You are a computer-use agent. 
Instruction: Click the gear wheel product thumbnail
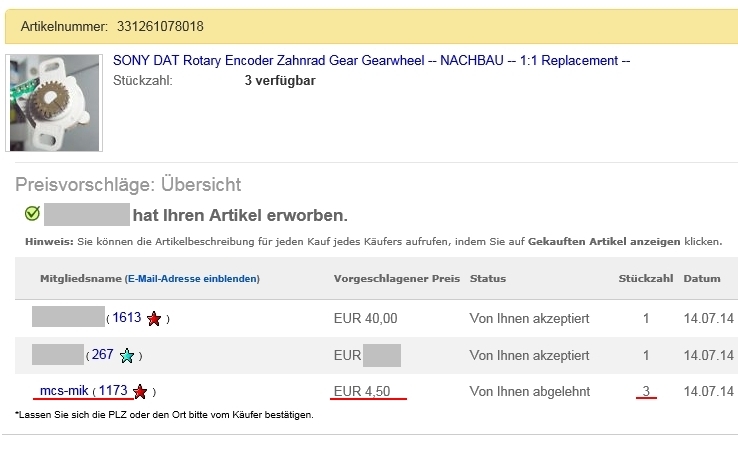pos(55,103)
